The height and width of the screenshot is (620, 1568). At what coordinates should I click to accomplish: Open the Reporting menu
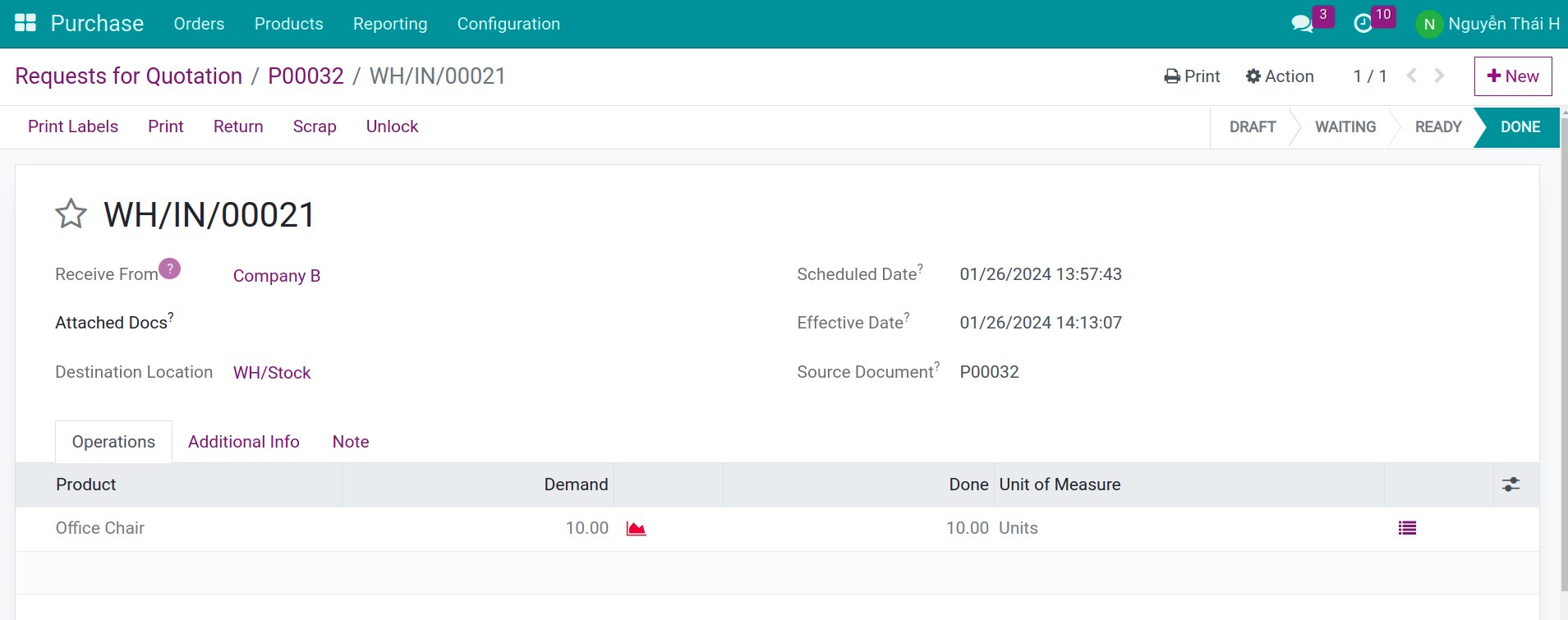[390, 24]
